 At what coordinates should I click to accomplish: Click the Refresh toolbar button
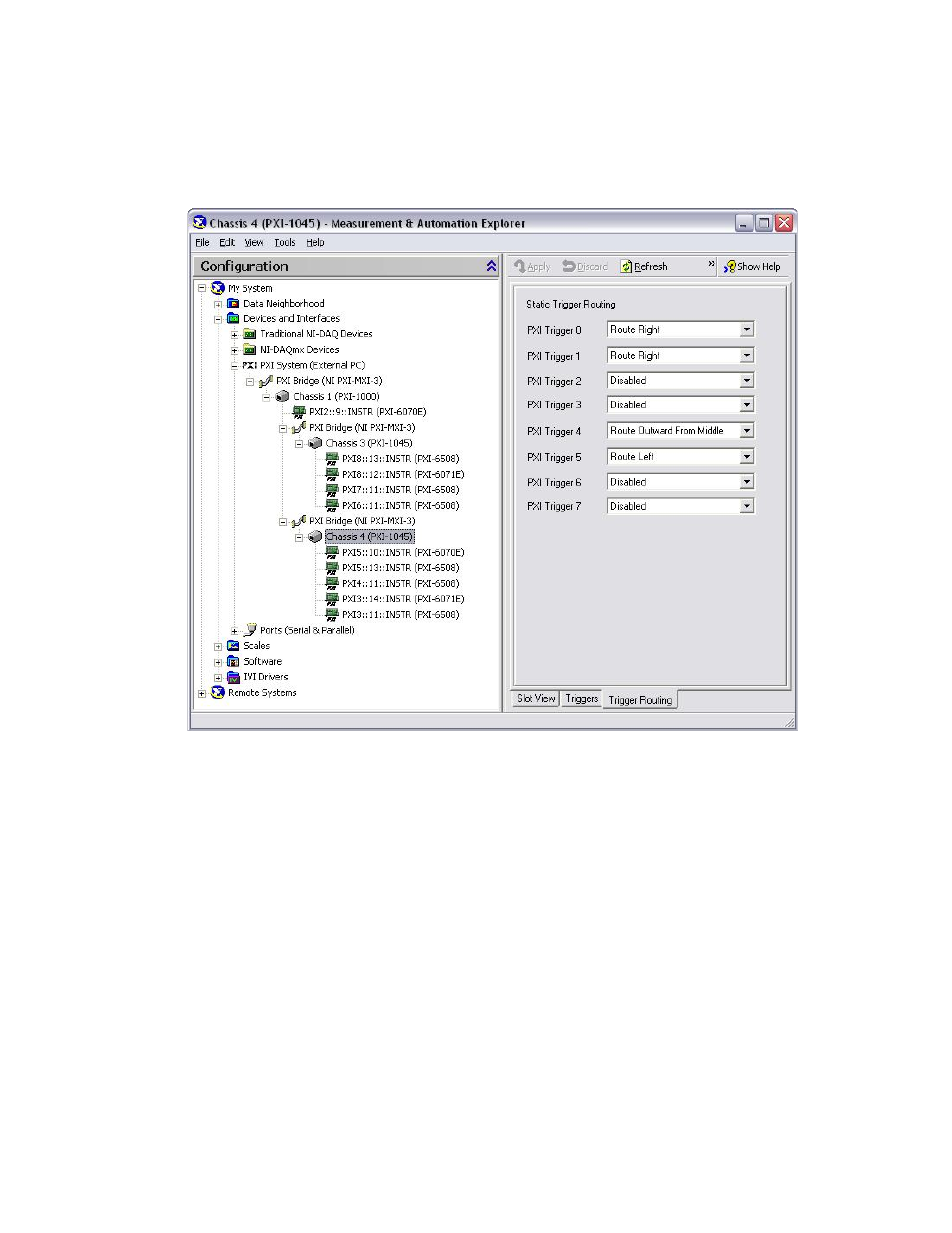click(x=644, y=266)
